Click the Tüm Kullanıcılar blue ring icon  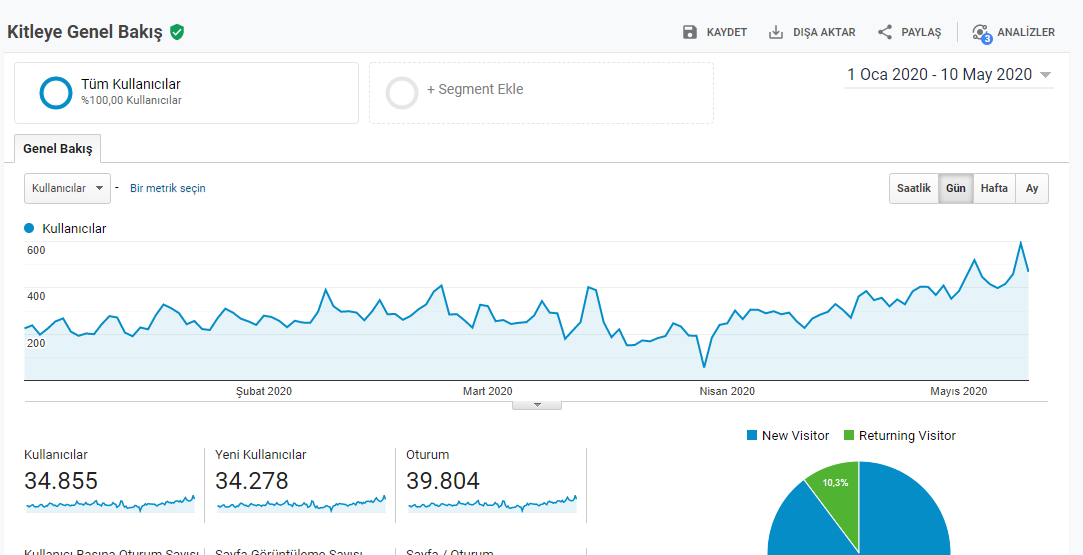click(56, 93)
